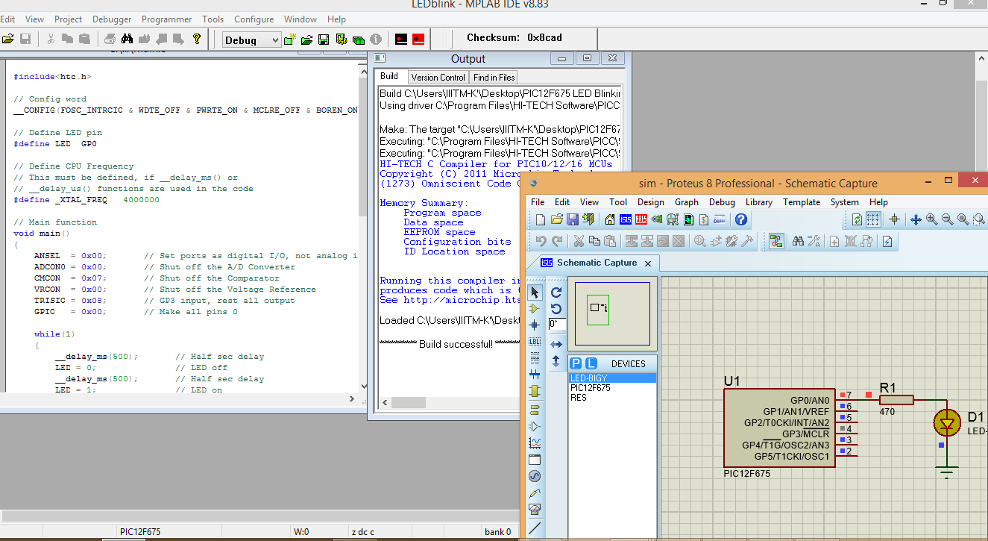Click the MPLAB new project icon
This screenshot has height=541, width=988.
click(x=289, y=40)
